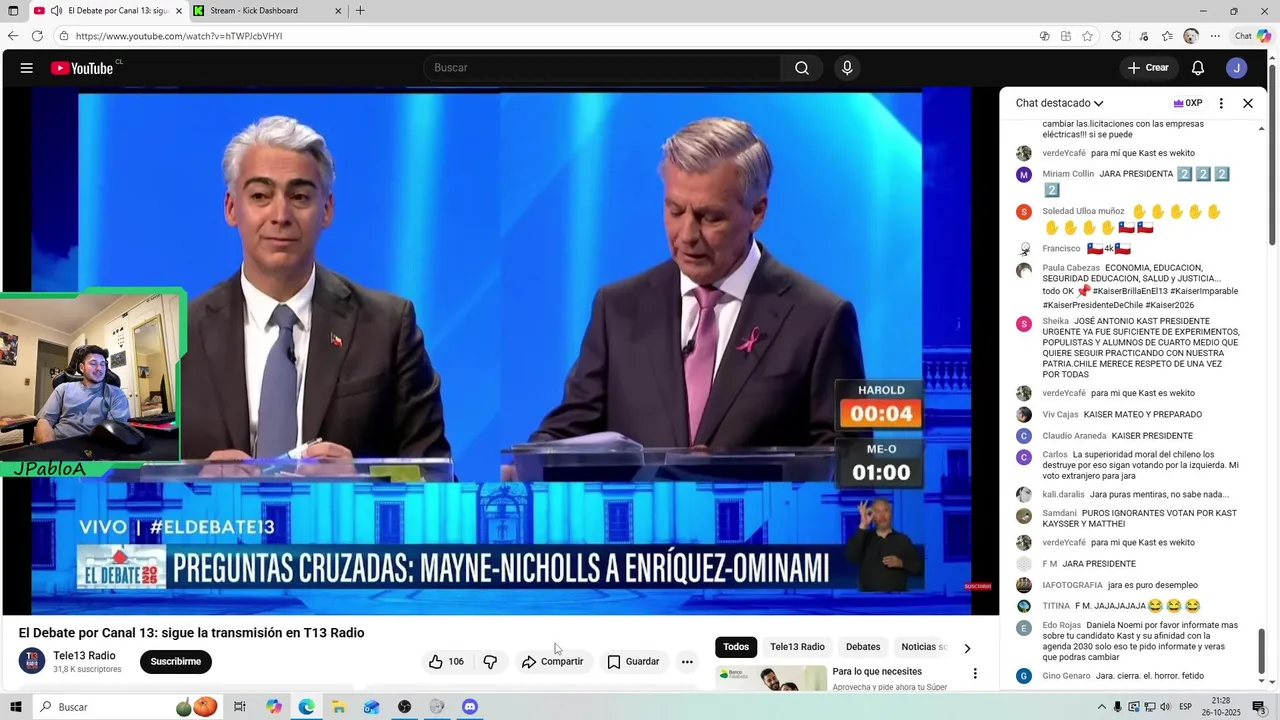Screen dimensions: 1280x720
Task: Open YouTube notifications bell
Action: point(1198,68)
